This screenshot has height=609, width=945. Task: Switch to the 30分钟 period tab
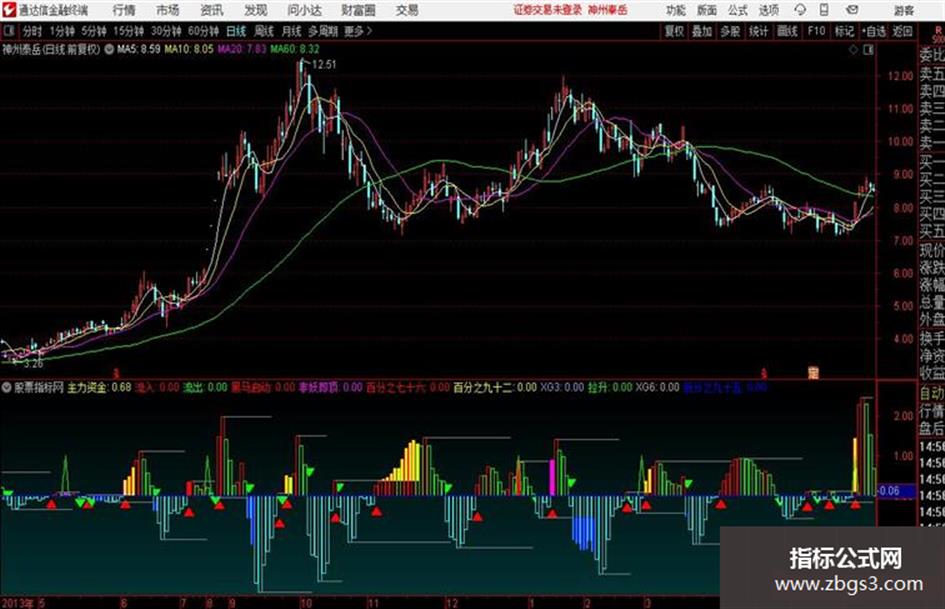coord(166,31)
